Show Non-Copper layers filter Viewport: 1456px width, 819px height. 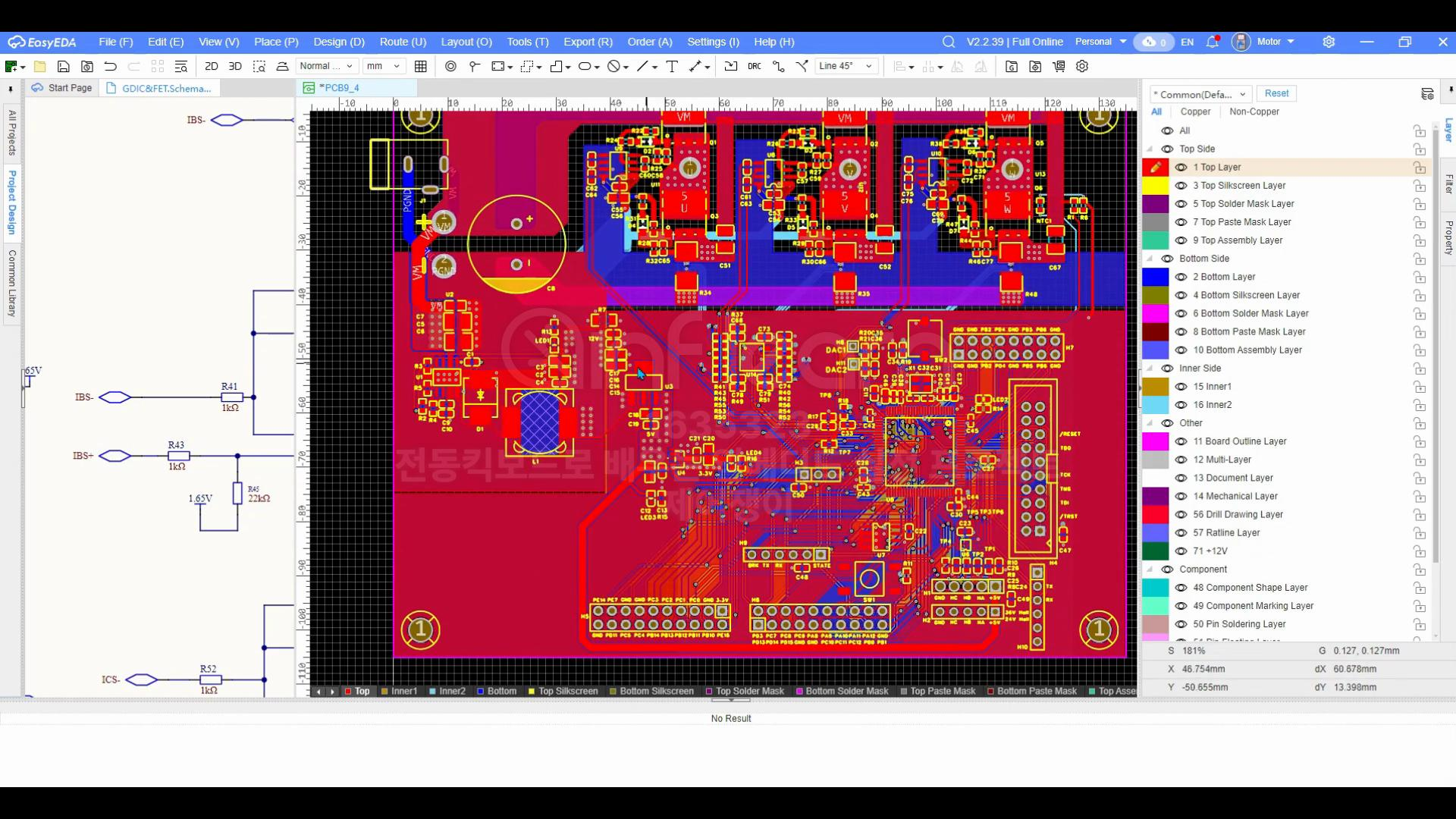1254,111
